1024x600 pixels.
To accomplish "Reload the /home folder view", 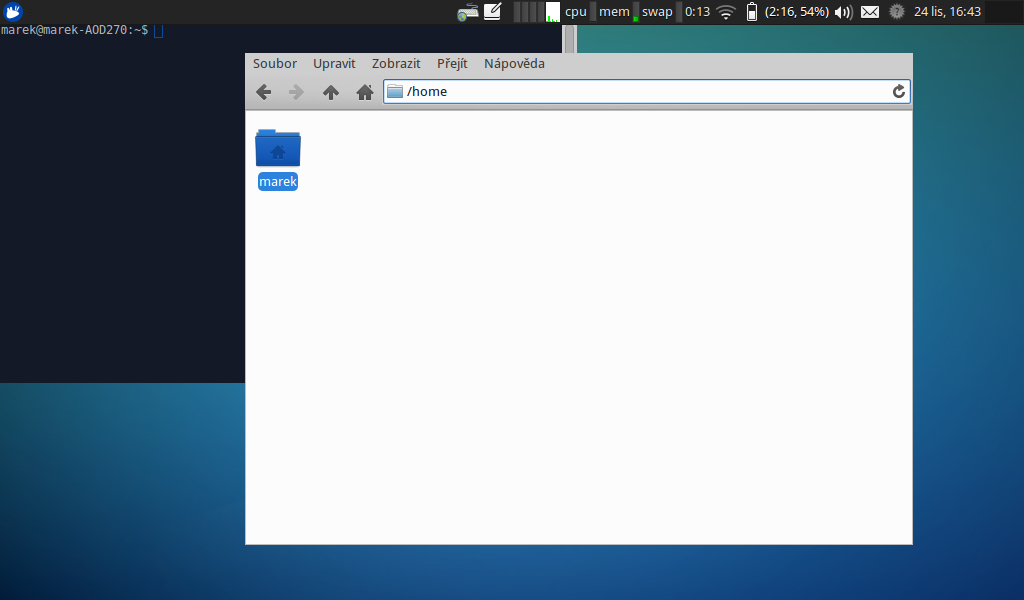I will pos(899,92).
